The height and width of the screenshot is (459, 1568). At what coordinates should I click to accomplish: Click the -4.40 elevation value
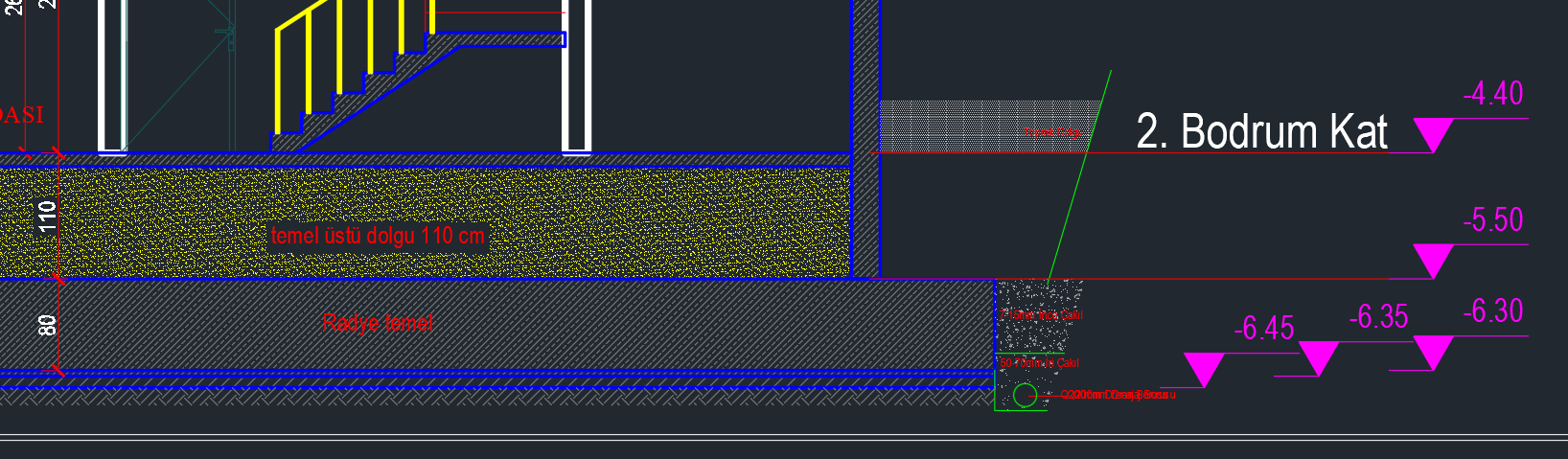[x=1492, y=94]
